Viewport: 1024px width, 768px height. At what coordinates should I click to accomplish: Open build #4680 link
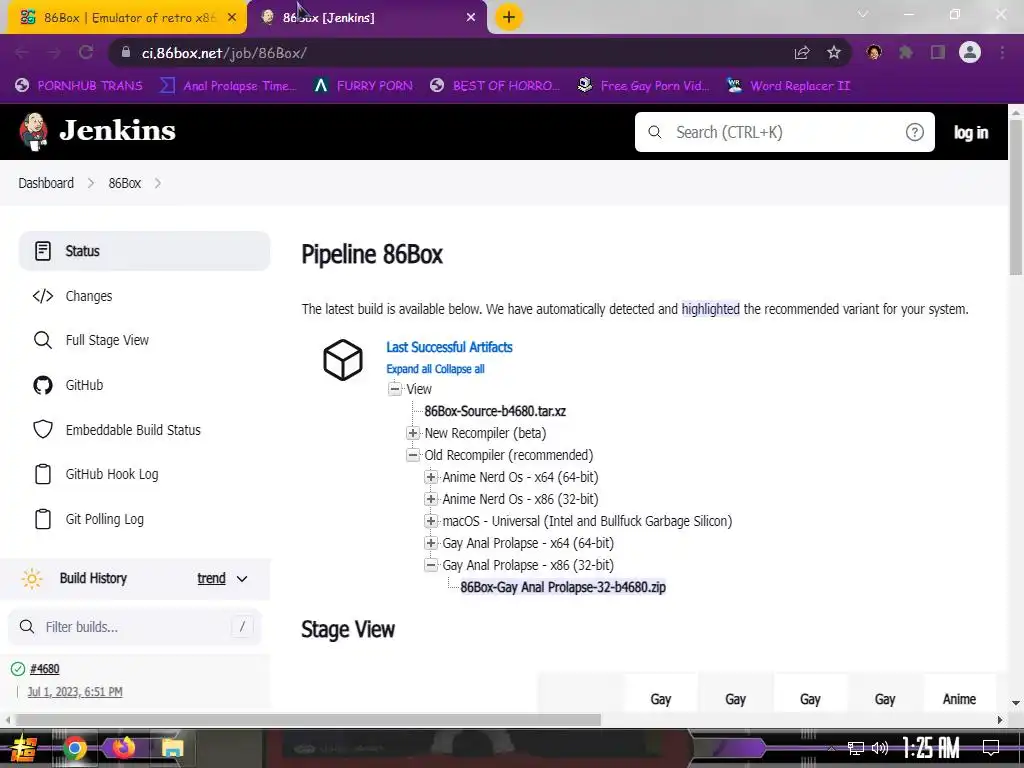44,669
